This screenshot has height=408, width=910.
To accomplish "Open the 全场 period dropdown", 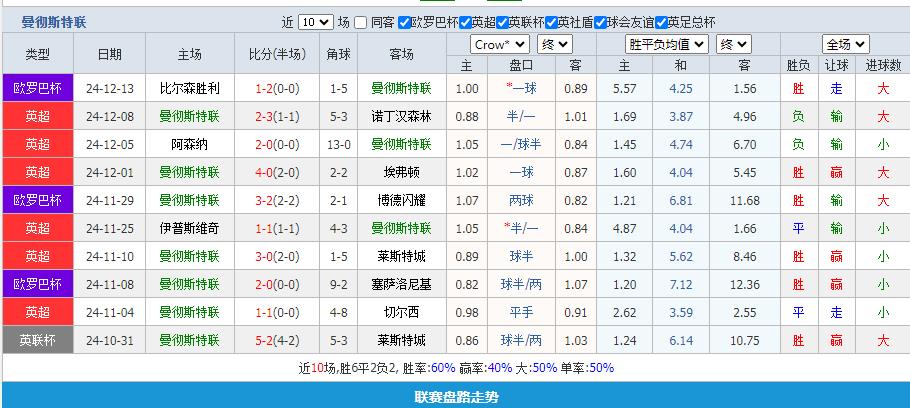I will point(845,44).
